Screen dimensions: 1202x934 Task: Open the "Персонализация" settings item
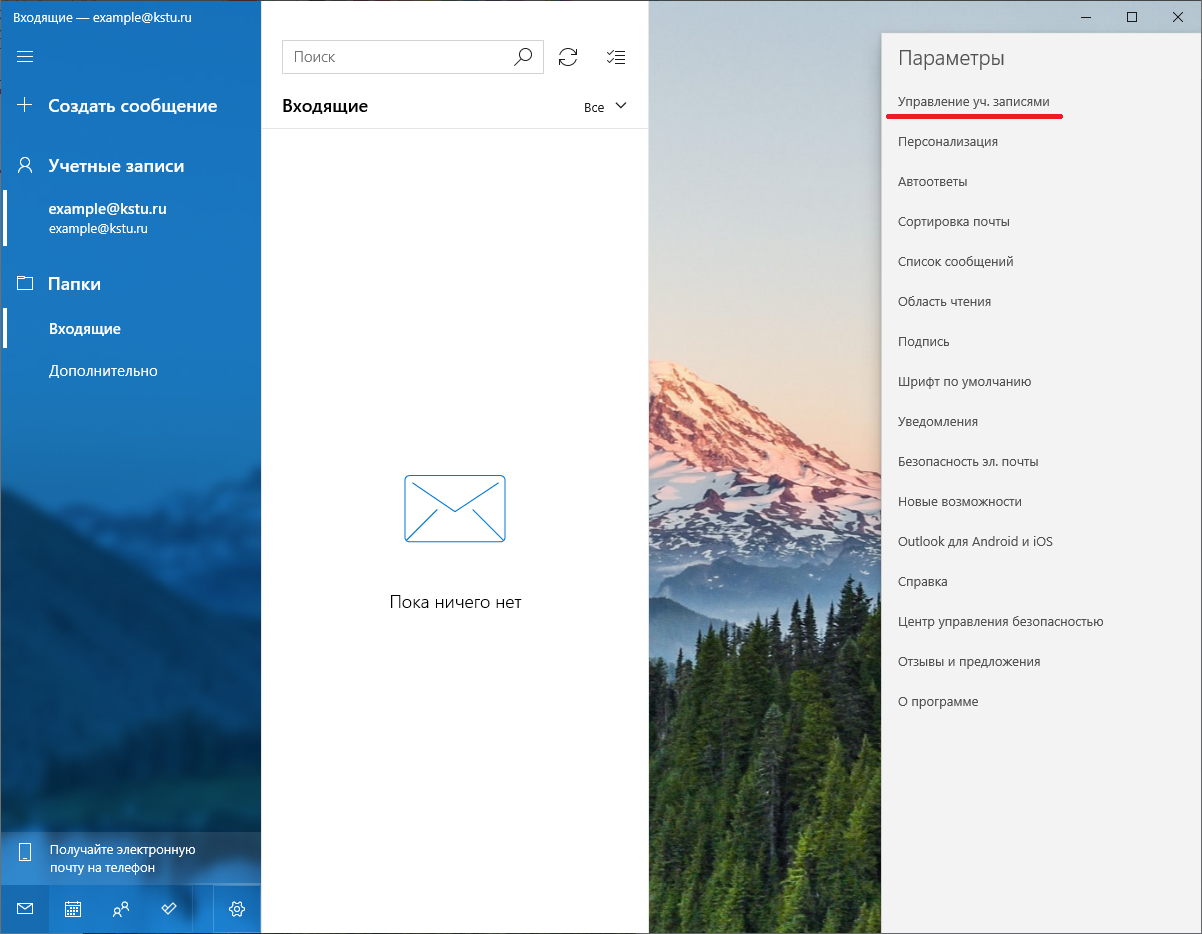(947, 142)
